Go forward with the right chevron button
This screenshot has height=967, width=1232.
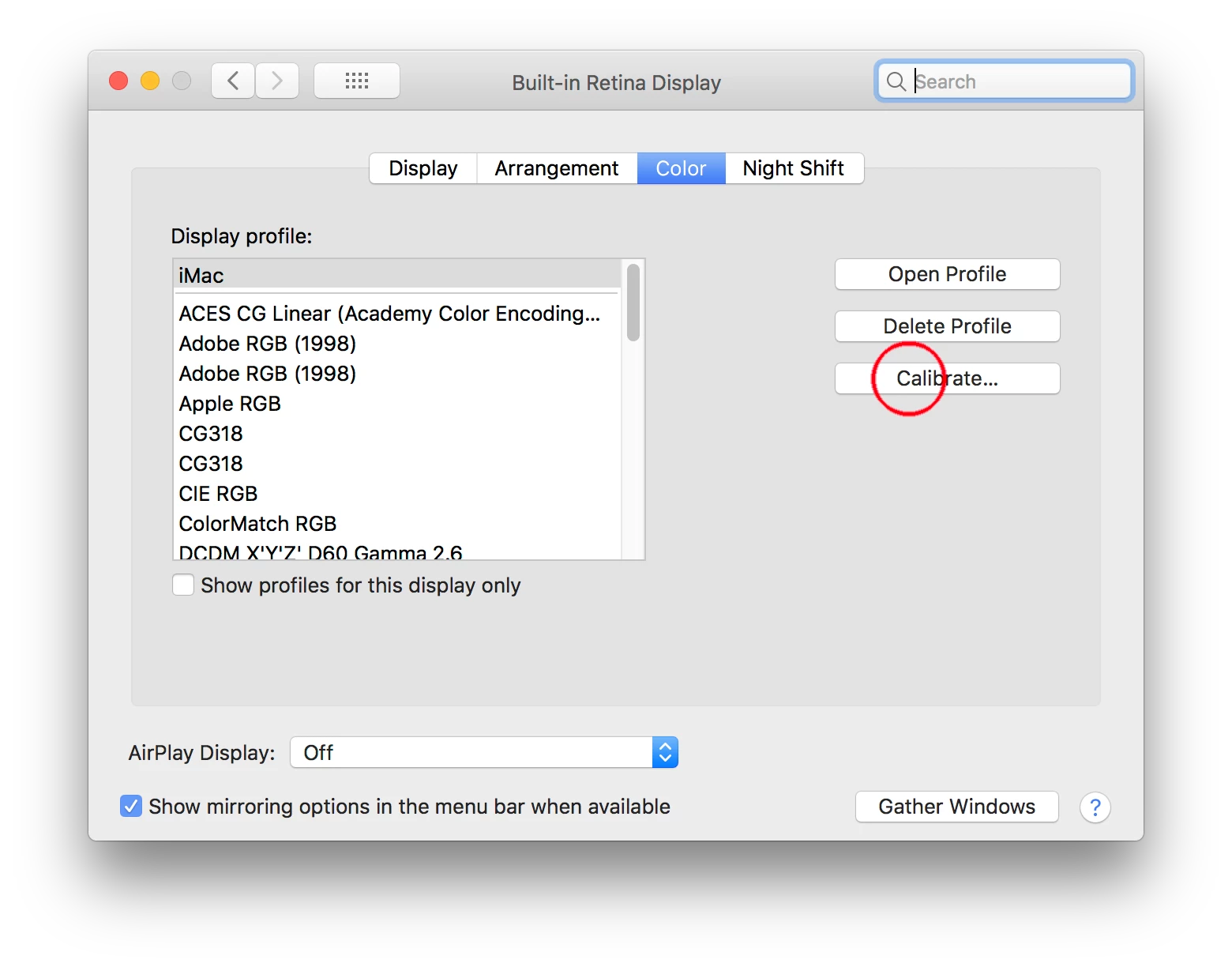(x=277, y=81)
